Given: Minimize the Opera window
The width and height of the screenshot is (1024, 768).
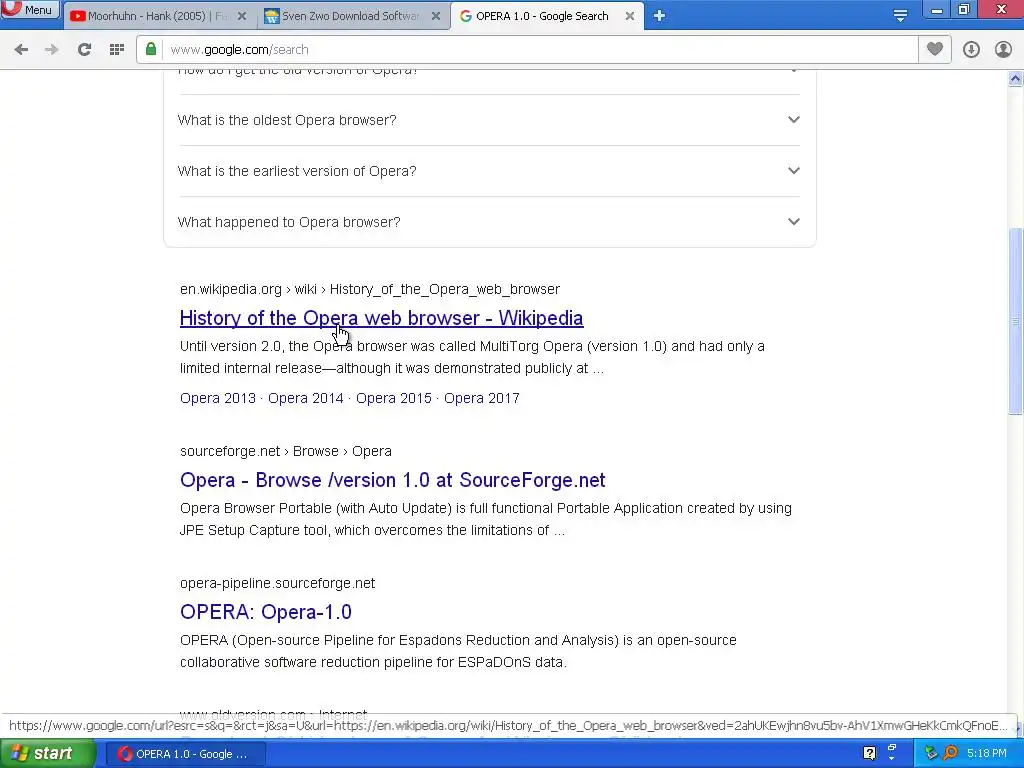Looking at the screenshot, I should point(936,10).
